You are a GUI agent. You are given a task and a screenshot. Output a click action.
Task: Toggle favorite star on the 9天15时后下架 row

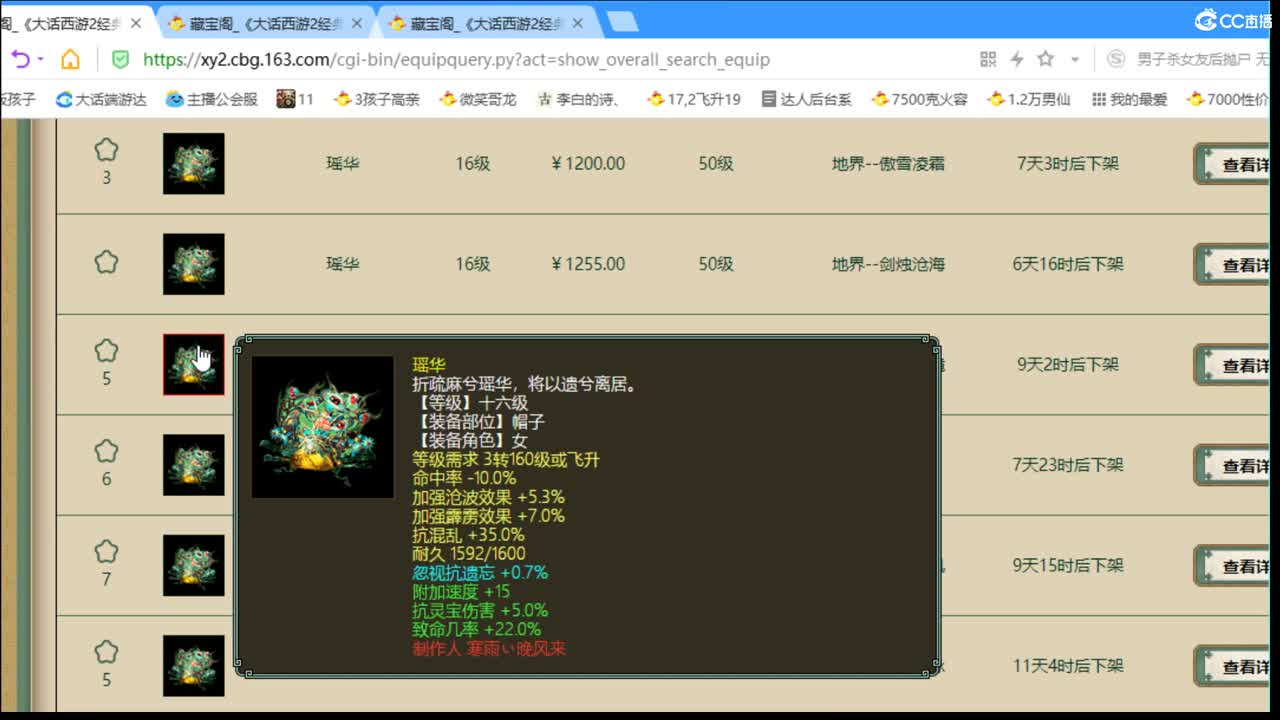(x=106, y=552)
